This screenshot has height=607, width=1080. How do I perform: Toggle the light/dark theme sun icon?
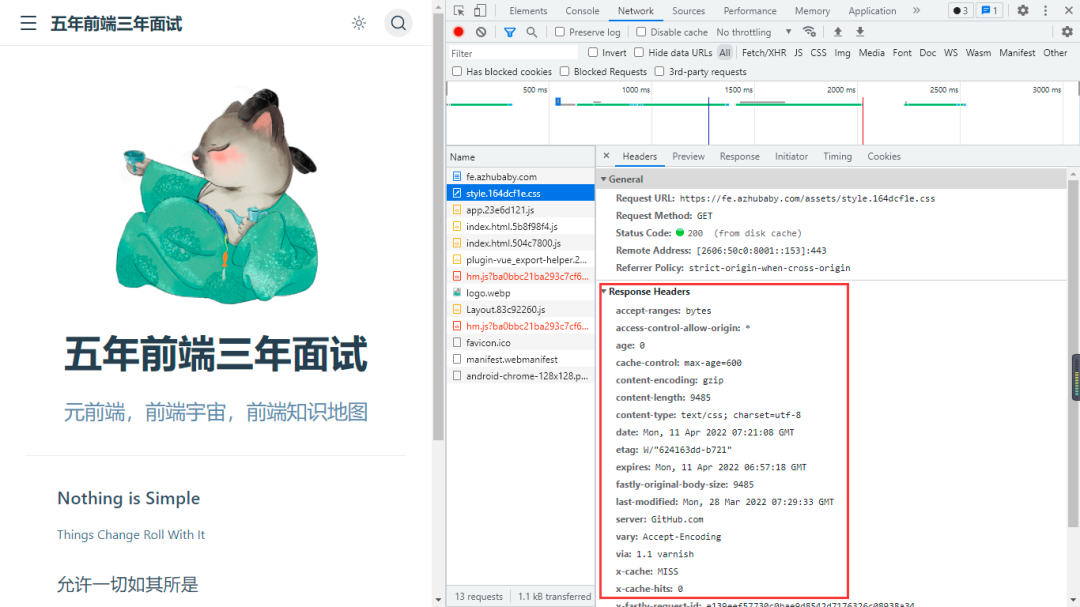pos(359,23)
